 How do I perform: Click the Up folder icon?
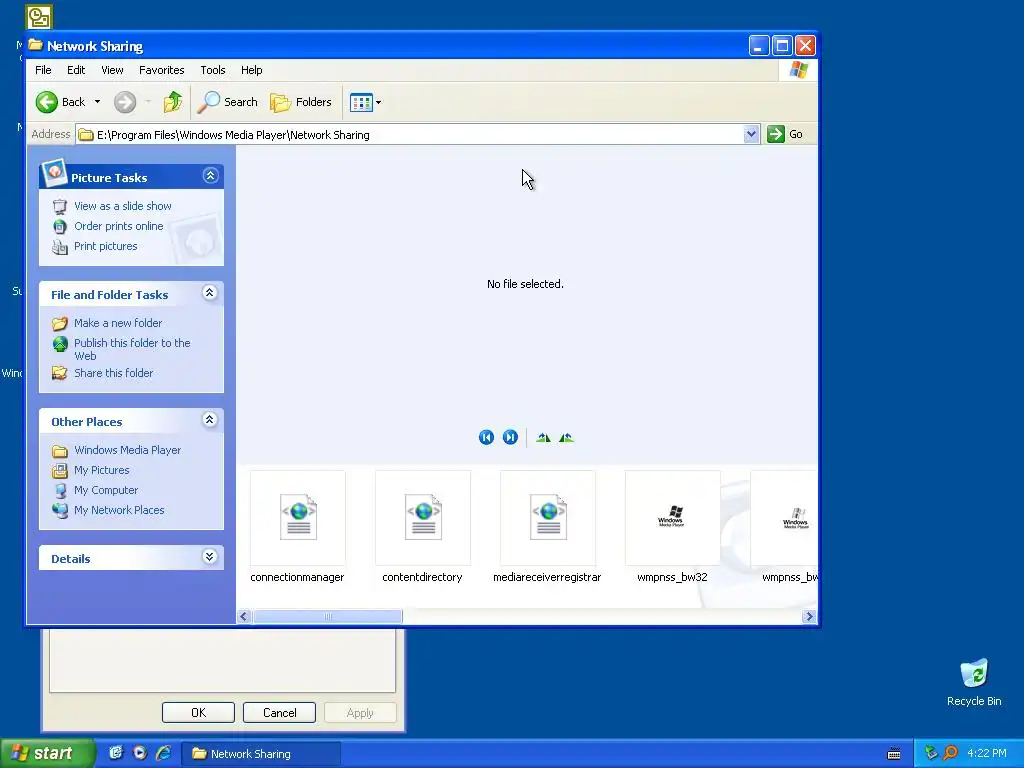pos(172,102)
